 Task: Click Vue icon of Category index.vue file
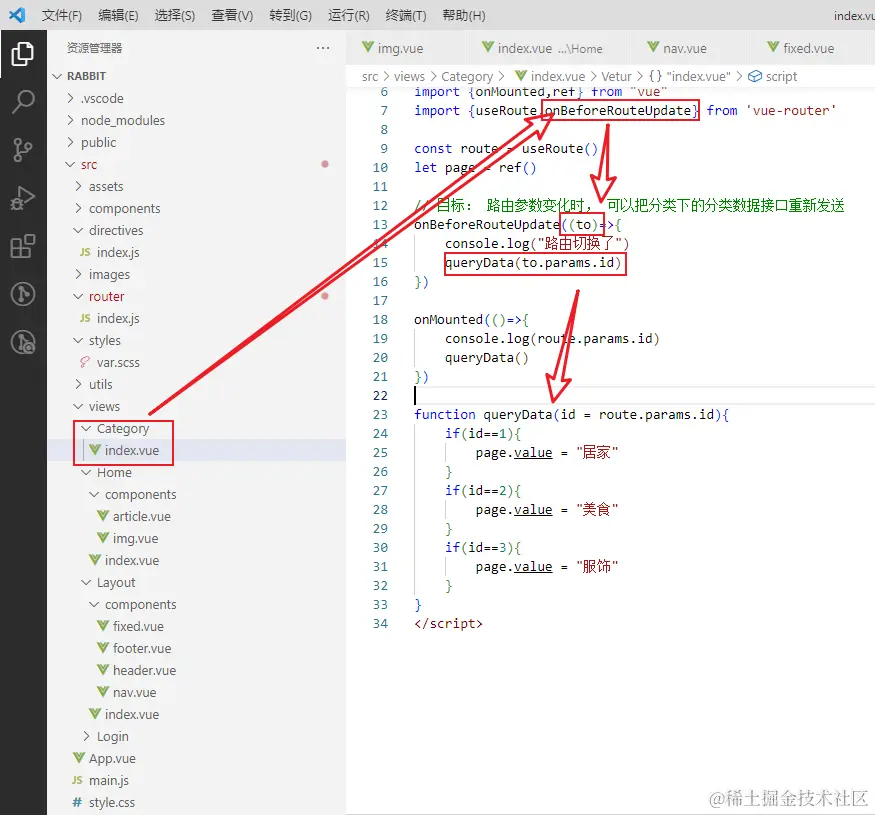tap(95, 450)
